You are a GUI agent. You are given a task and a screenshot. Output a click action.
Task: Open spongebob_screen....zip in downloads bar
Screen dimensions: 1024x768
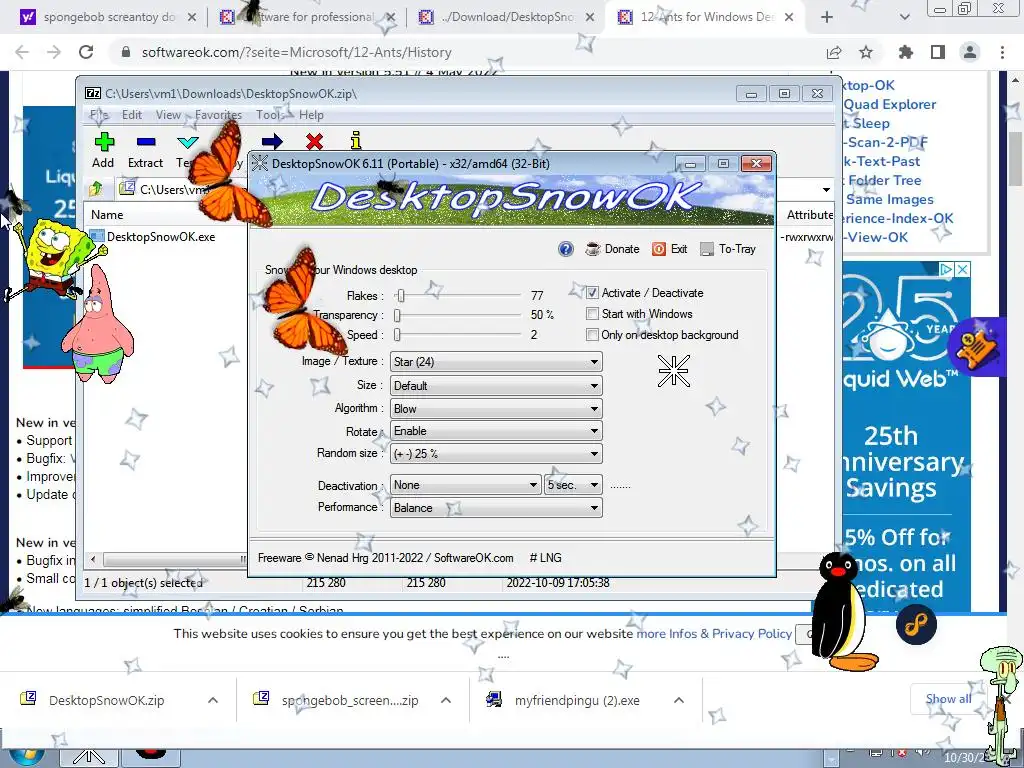(x=349, y=700)
